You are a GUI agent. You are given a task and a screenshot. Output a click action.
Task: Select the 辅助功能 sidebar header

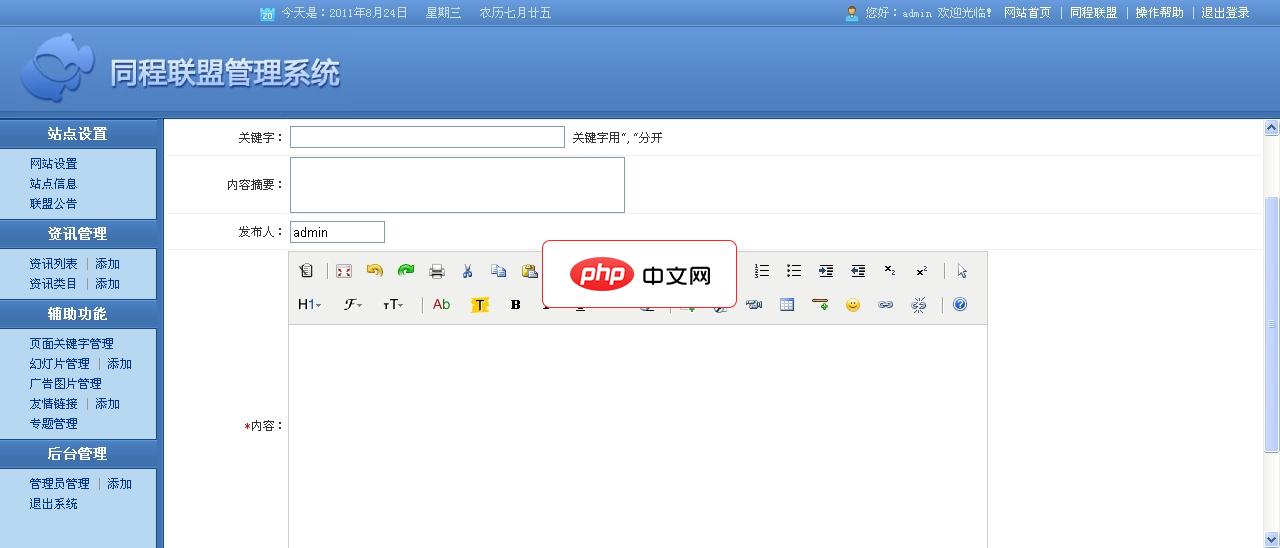(x=78, y=314)
